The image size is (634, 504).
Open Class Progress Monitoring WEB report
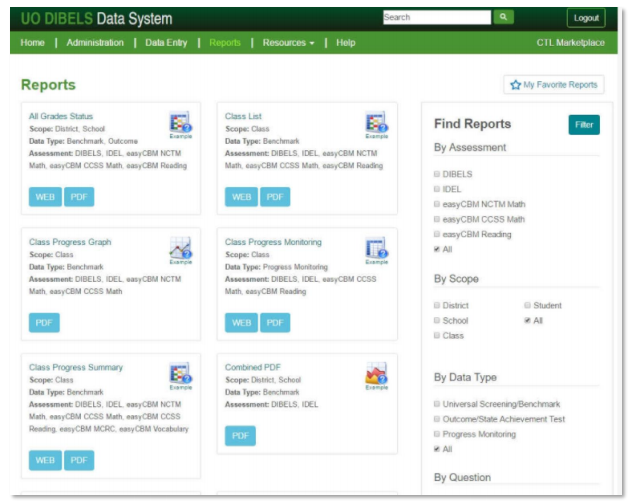[241, 323]
